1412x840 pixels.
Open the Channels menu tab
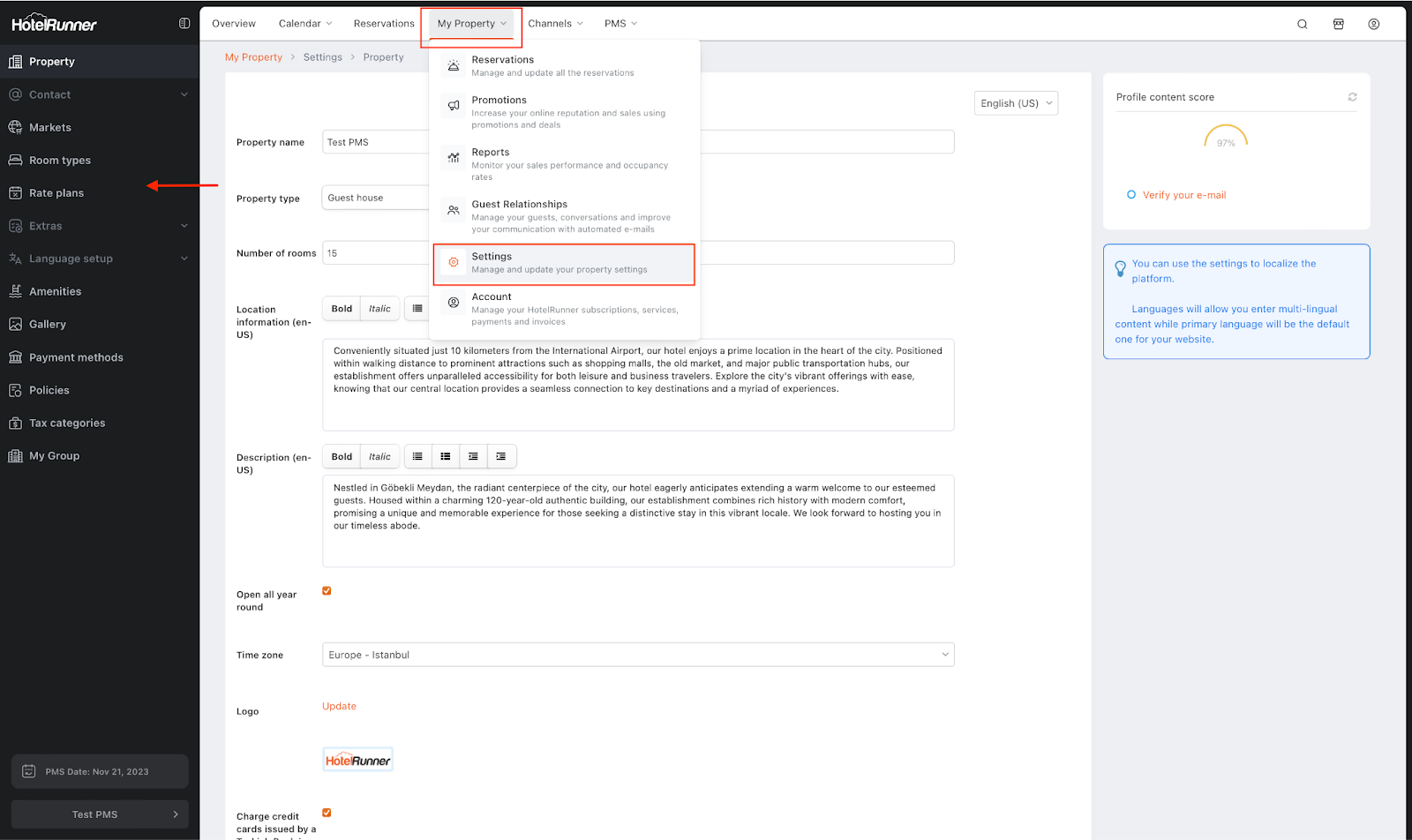555,24
